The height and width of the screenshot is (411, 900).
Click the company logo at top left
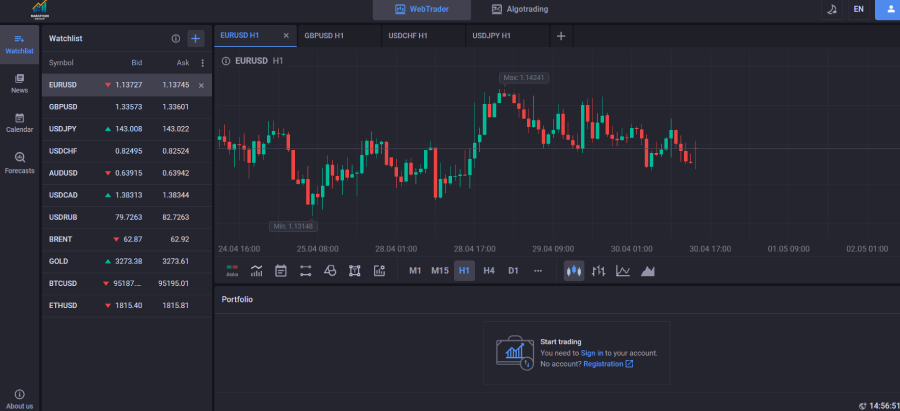click(x=40, y=8)
